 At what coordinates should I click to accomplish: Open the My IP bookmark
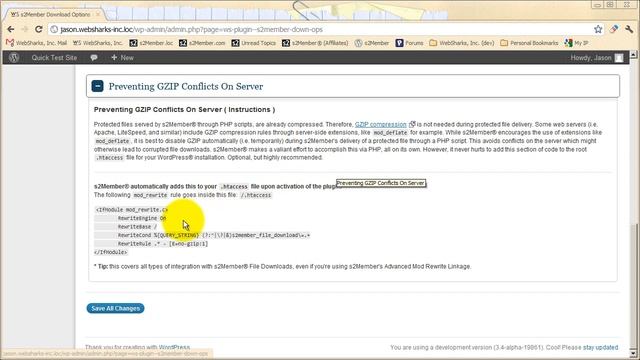point(576,43)
